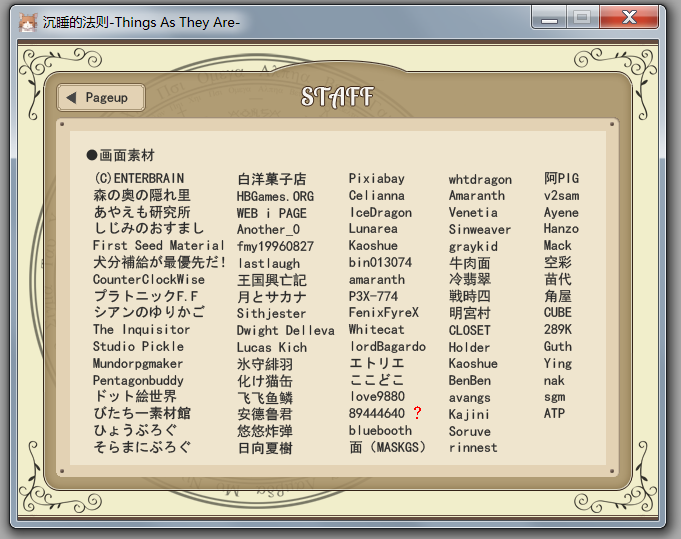The height and width of the screenshot is (539, 681).
Task: Click the ATP credit entry
Action: tap(554, 413)
